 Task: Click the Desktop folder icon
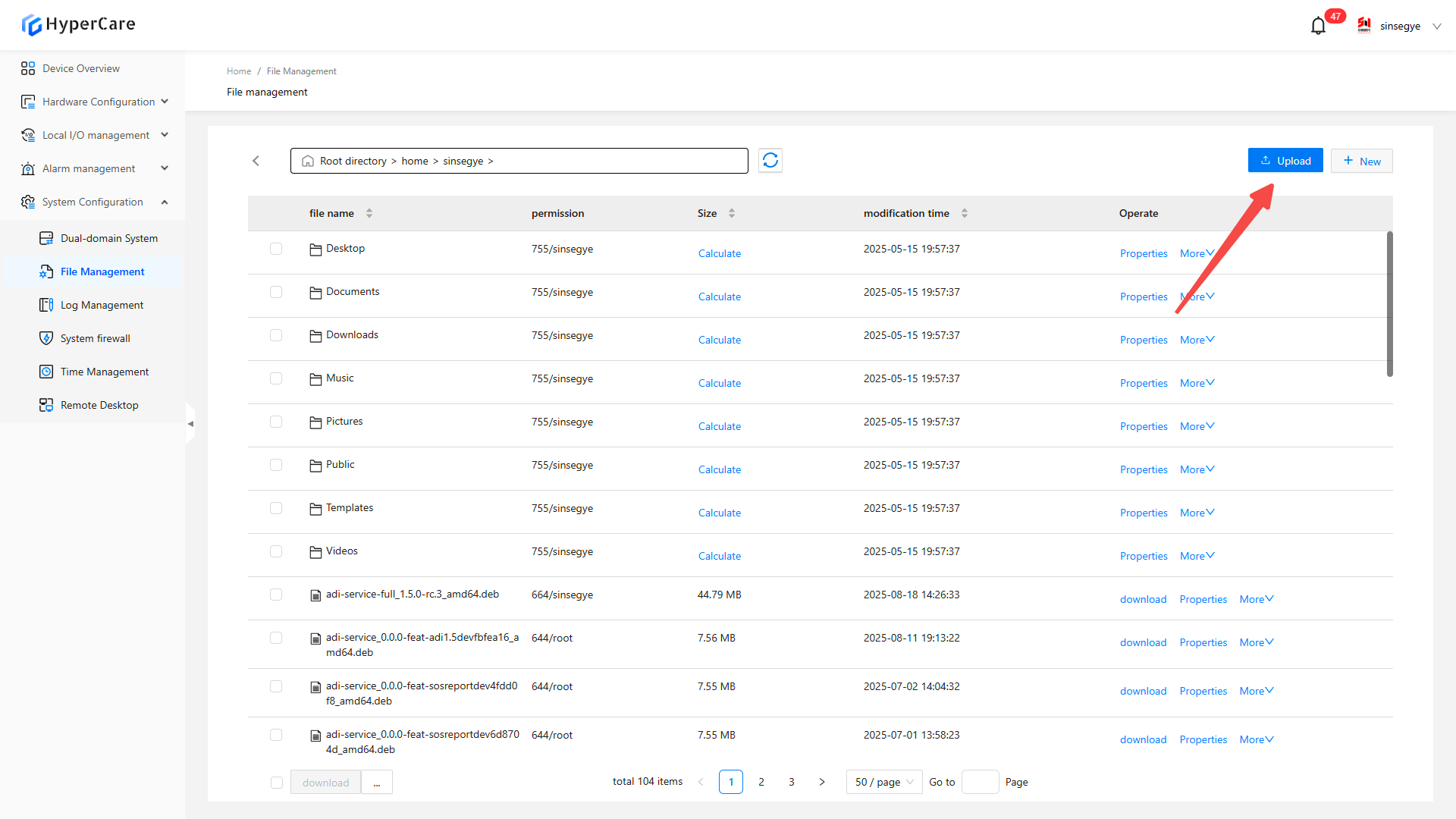(x=315, y=249)
